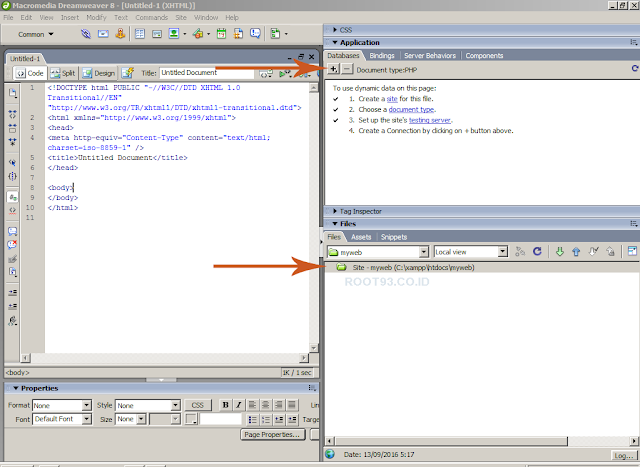Balance Braces icon in code toolbar

tap(13, 176)
